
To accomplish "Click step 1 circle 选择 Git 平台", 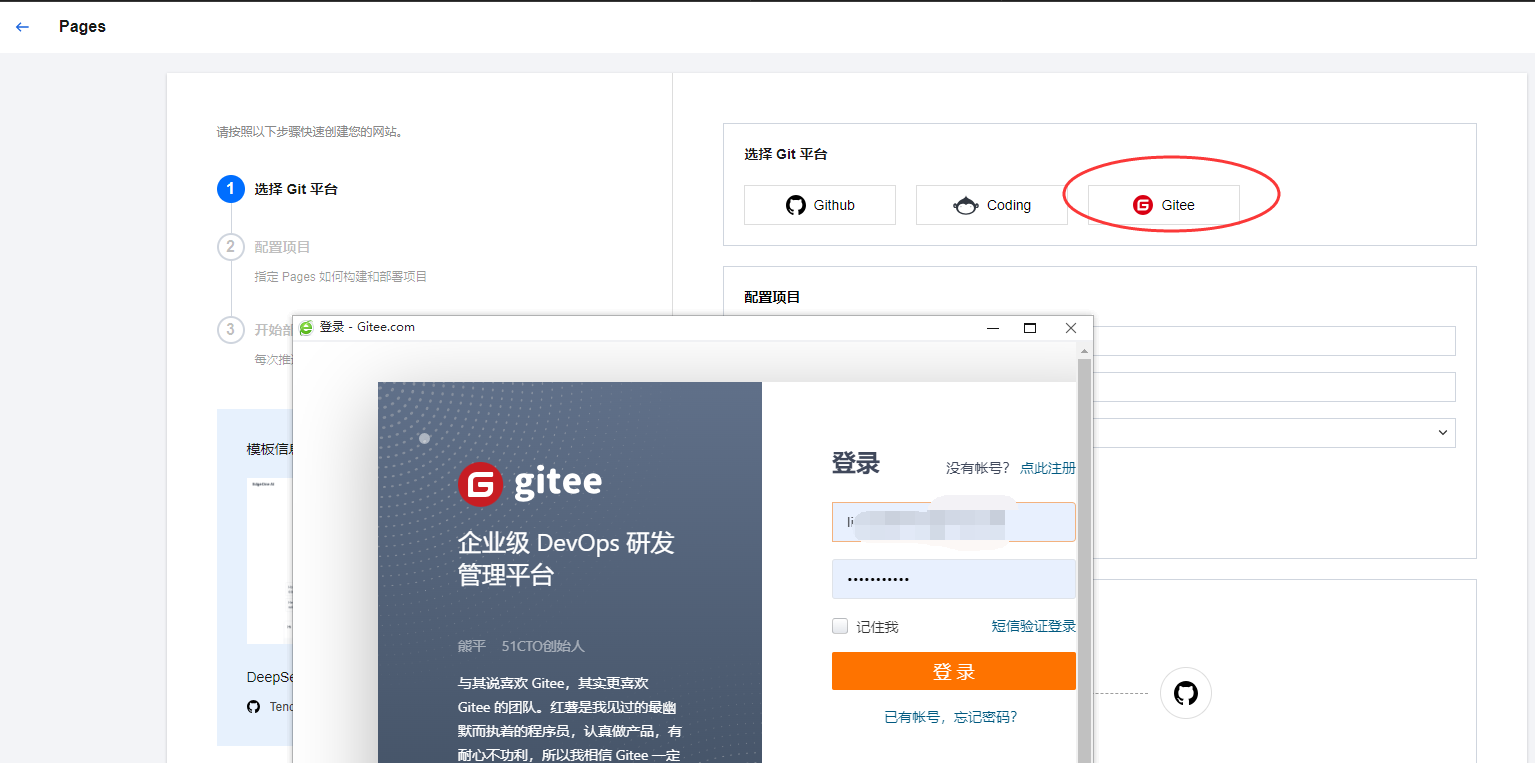I will click(x=231, y=189).
